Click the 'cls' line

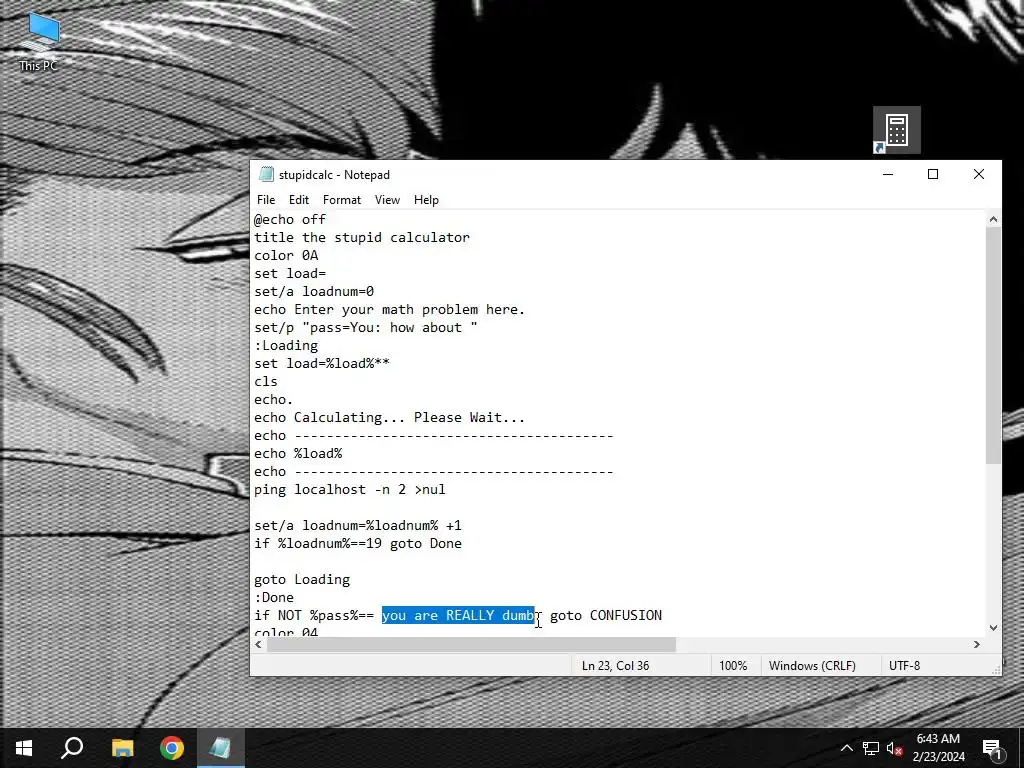point(266,381)
